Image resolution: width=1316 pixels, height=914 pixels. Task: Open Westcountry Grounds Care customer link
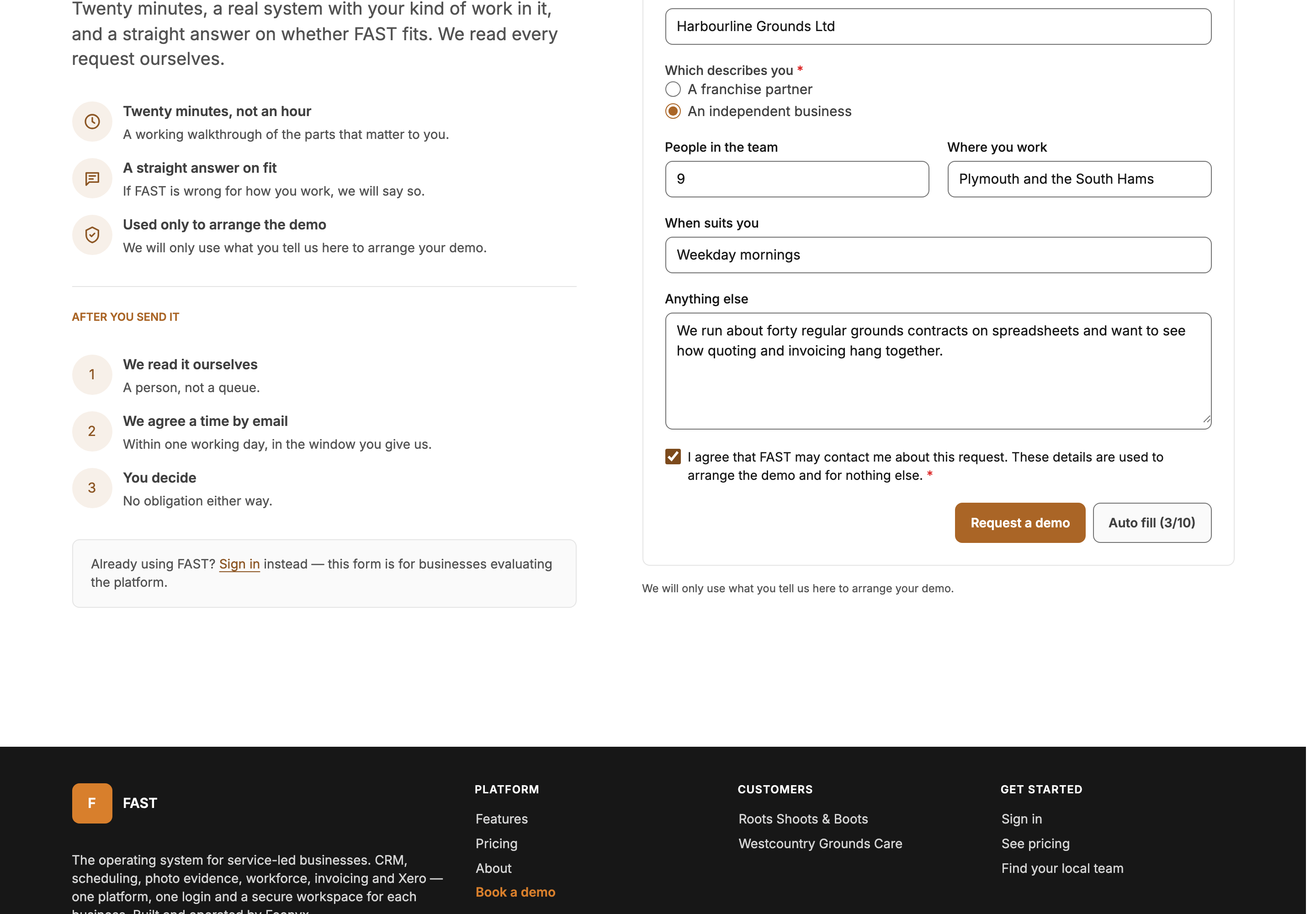(x=819, y=844)
